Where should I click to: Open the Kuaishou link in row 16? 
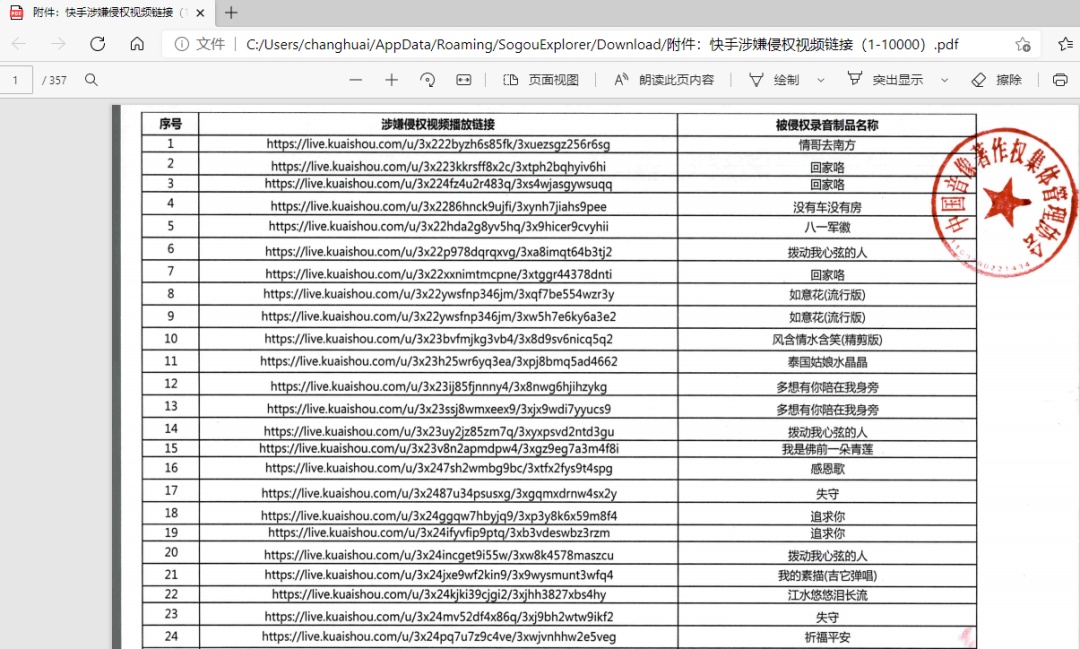coord(438,468)
